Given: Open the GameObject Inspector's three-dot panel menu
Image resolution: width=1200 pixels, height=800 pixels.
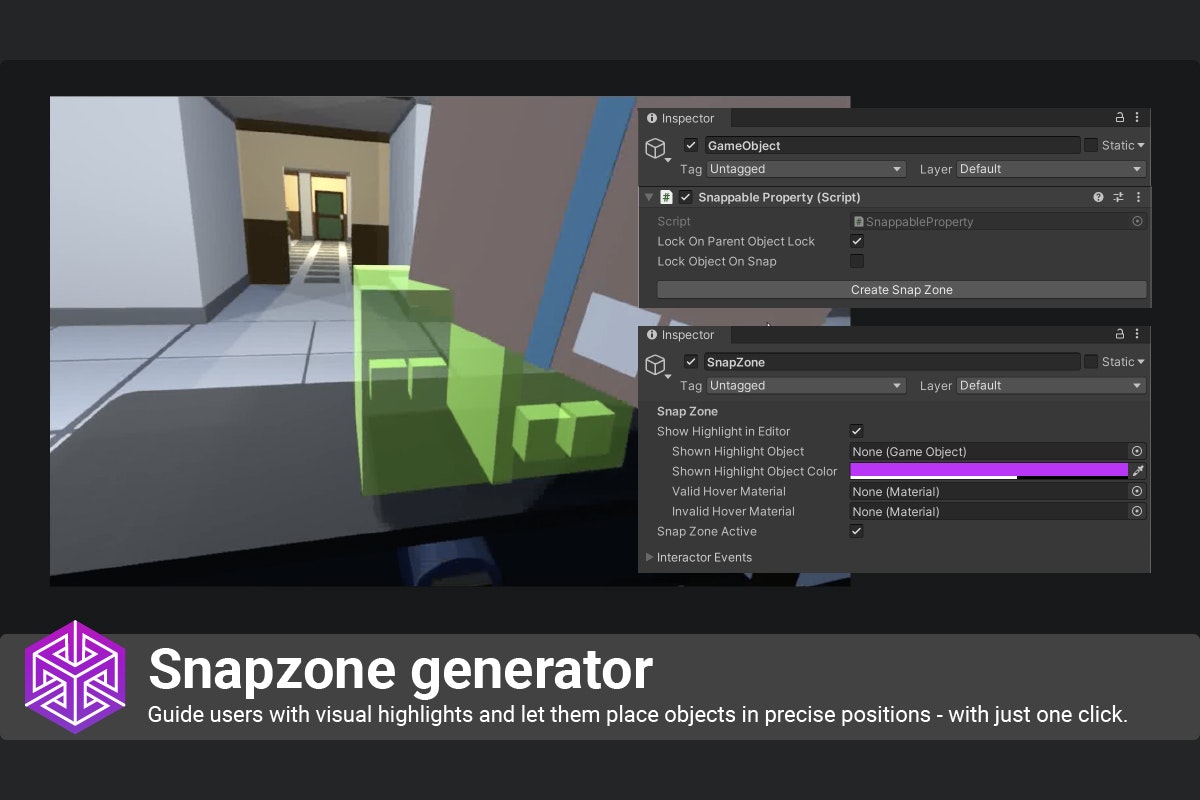Looking at the screenshot, I should (x=1137, y=117).
